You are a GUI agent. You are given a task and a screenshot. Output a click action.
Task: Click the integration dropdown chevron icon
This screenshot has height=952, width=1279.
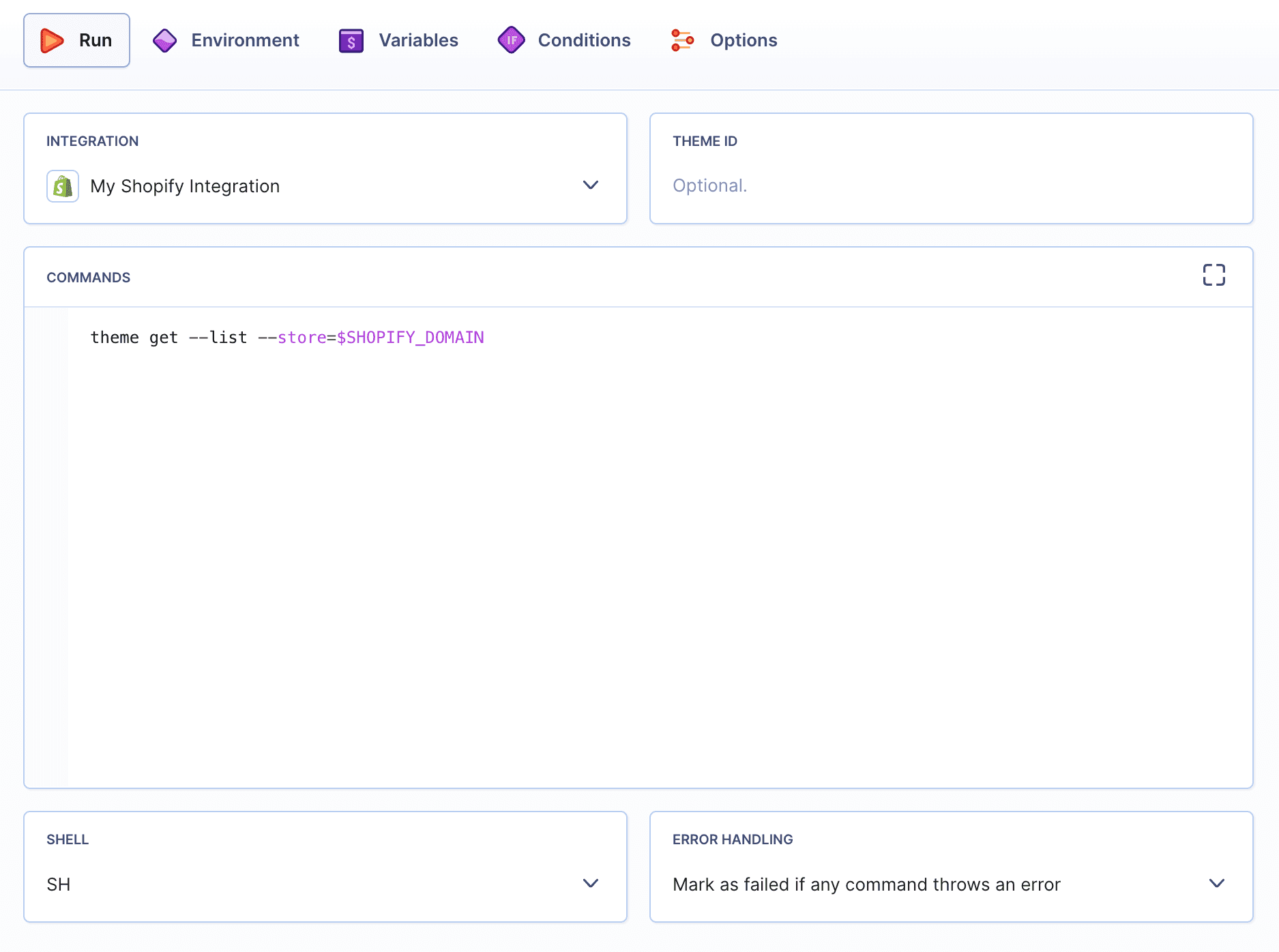coord(591,185)
